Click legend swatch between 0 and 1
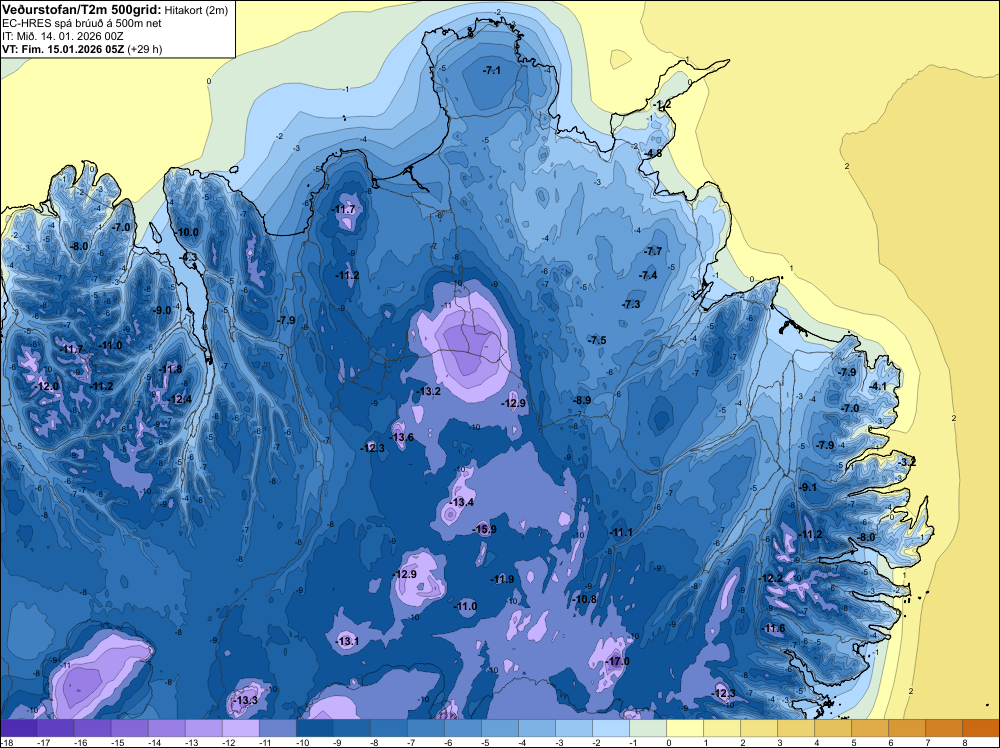1000x748 pixels. coord(685,728)
